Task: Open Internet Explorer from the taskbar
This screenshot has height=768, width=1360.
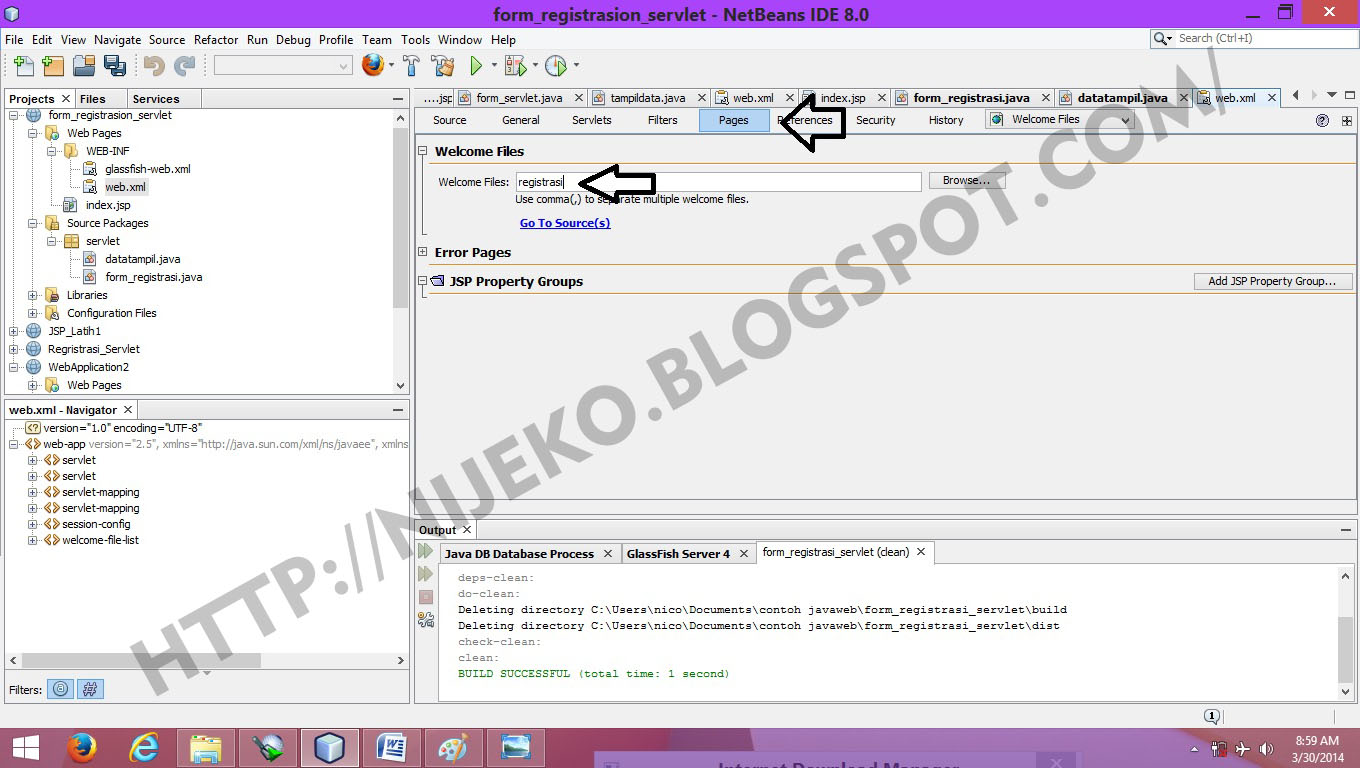Action: tap(144, 748)
